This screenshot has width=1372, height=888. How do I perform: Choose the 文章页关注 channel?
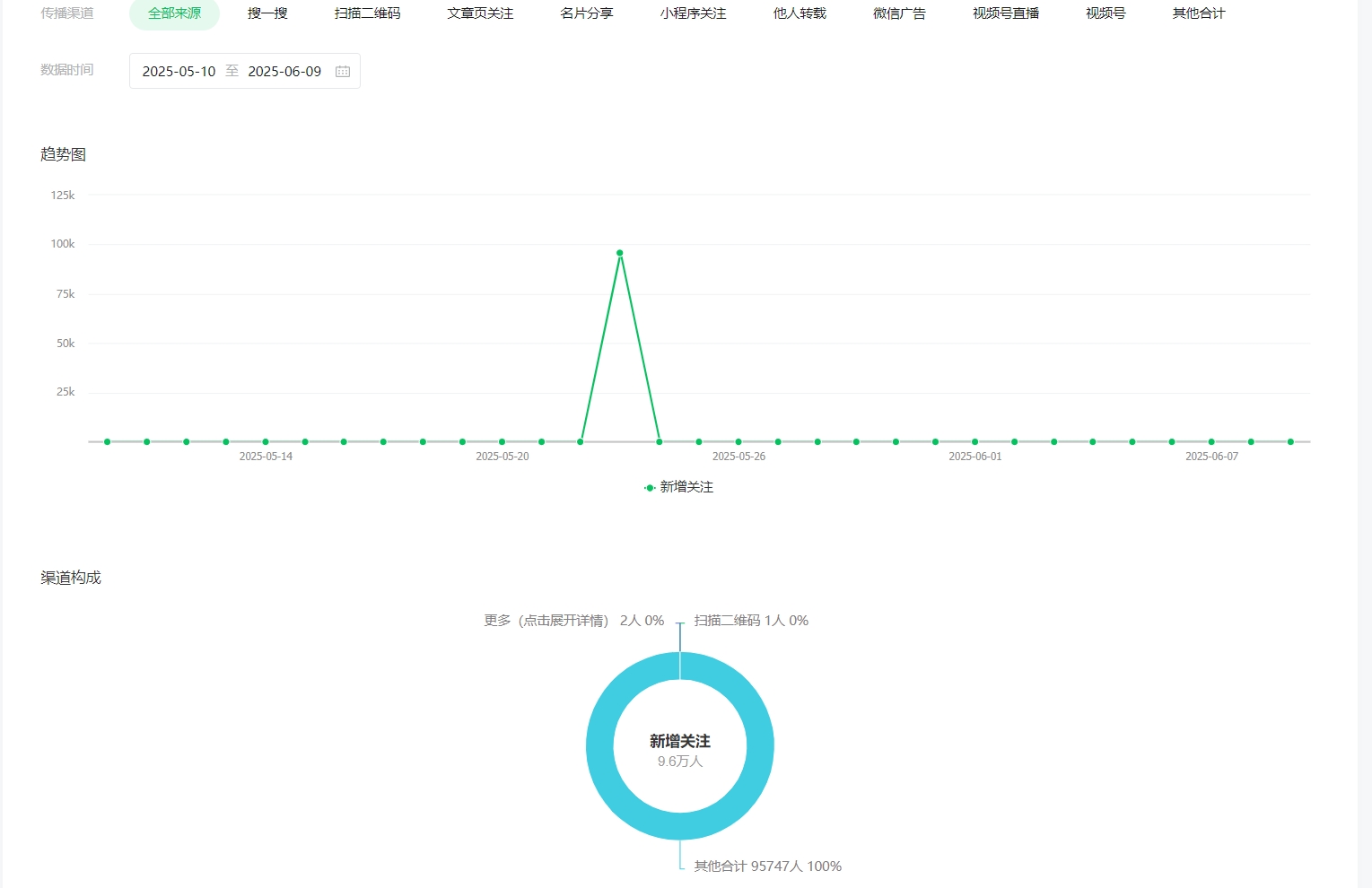pos(481,13)
